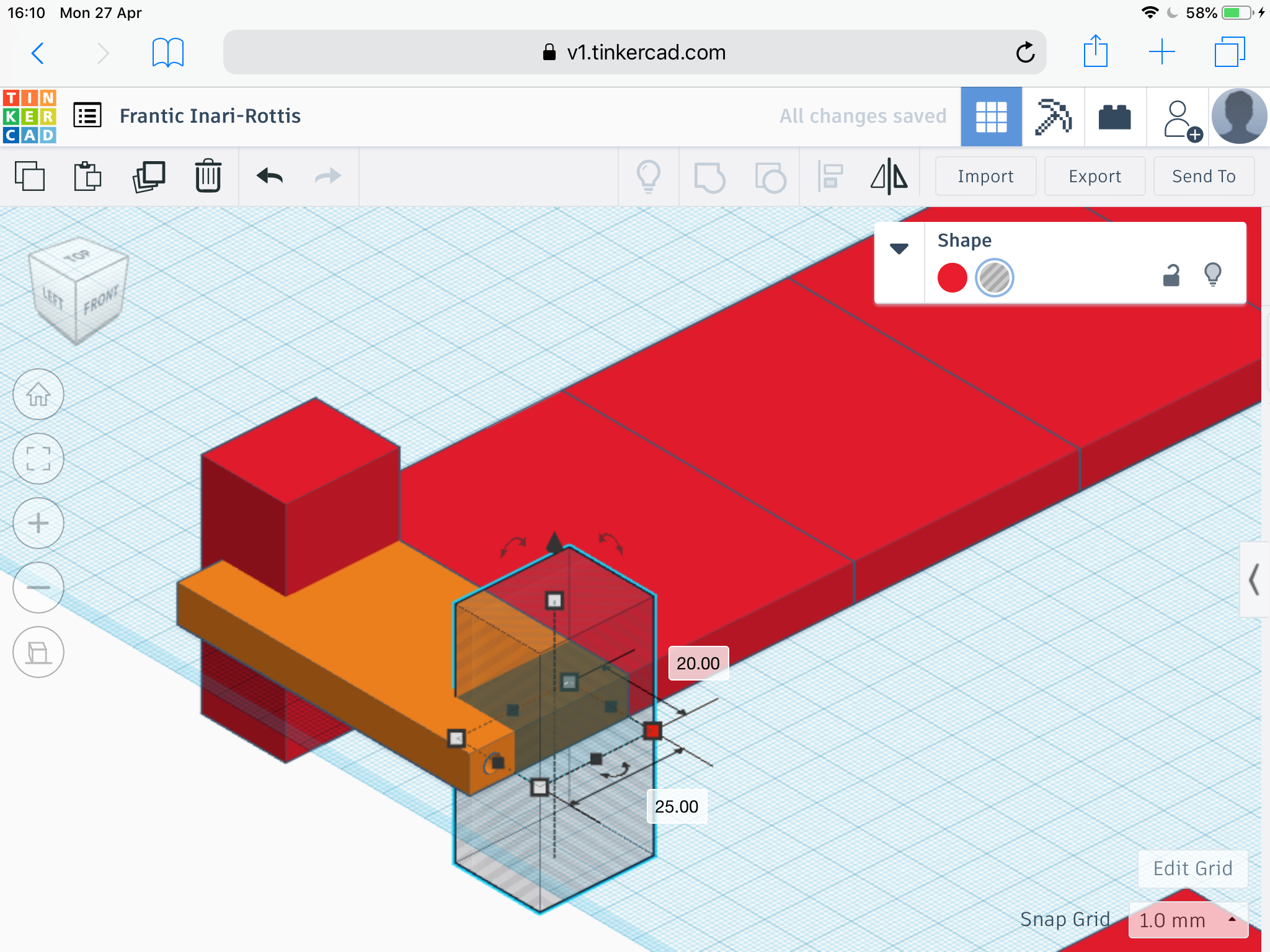This screenshot has height=952, width=1270.
Task: Edit the 20.00 dimension value
Action: 698,663
